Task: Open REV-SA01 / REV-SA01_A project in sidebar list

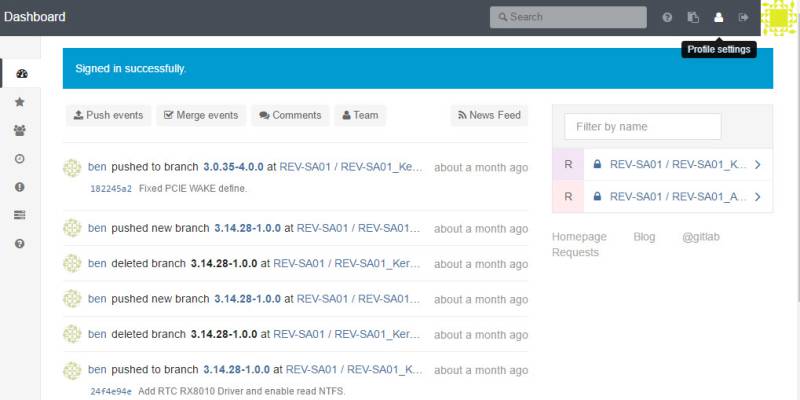Action: click(x=678, y=196)
